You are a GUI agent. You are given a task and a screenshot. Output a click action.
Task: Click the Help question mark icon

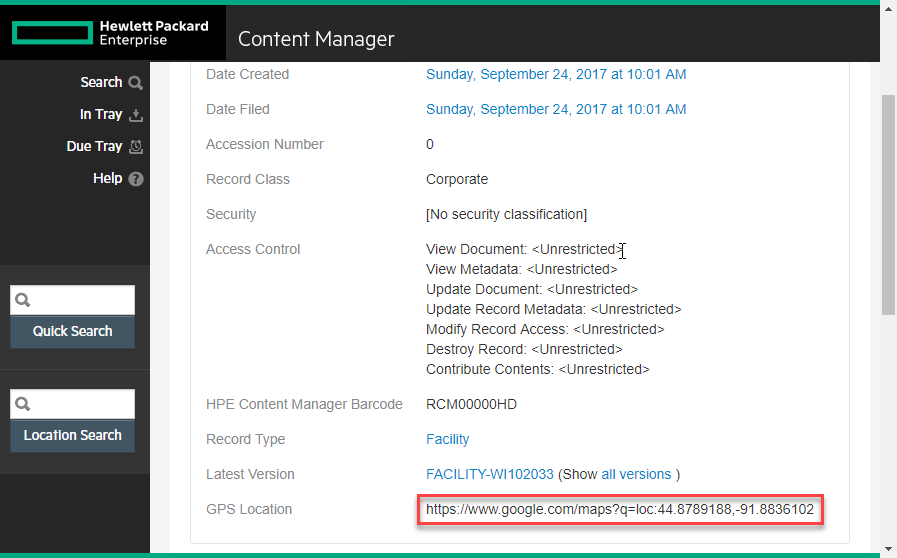click(136, 179)
